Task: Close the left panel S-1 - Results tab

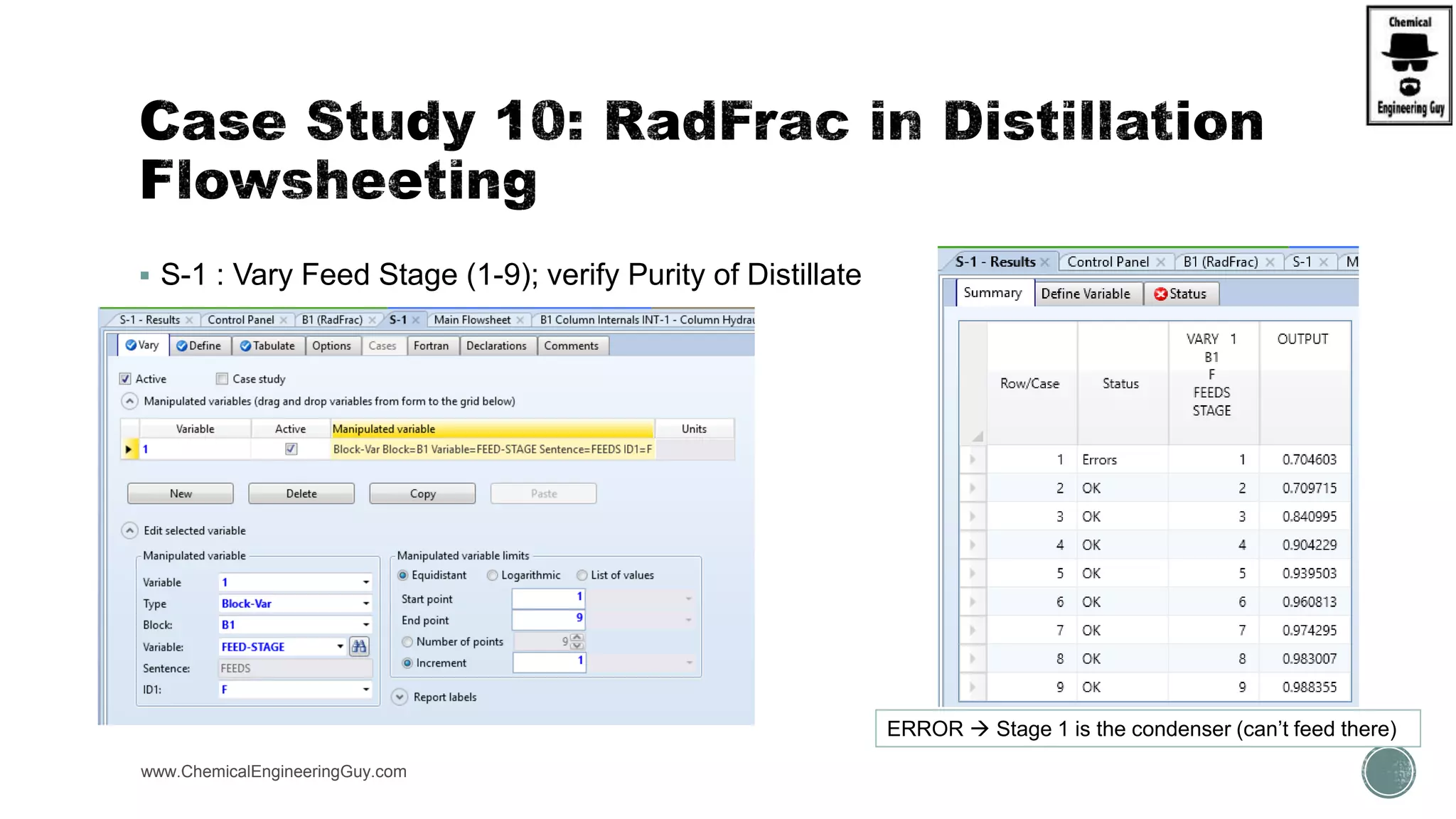Action: click(x=189, y=321)
